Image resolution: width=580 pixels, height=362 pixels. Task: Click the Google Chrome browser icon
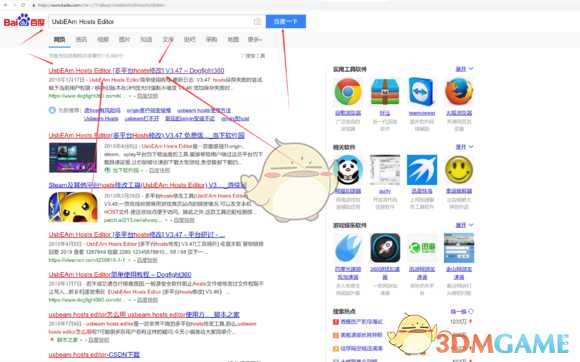(x=348, y=91)
